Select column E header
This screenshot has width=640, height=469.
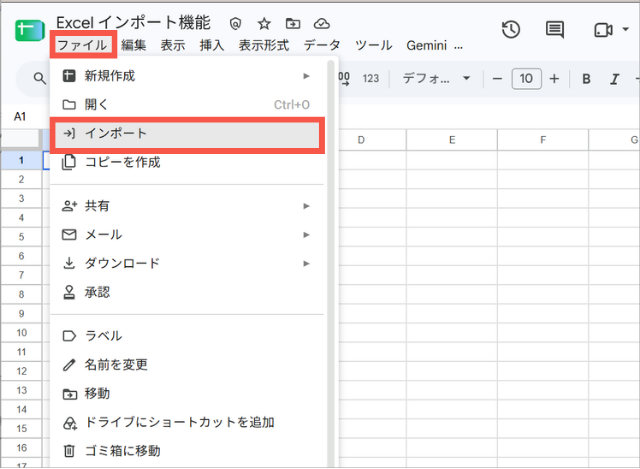tap(452, 140)
